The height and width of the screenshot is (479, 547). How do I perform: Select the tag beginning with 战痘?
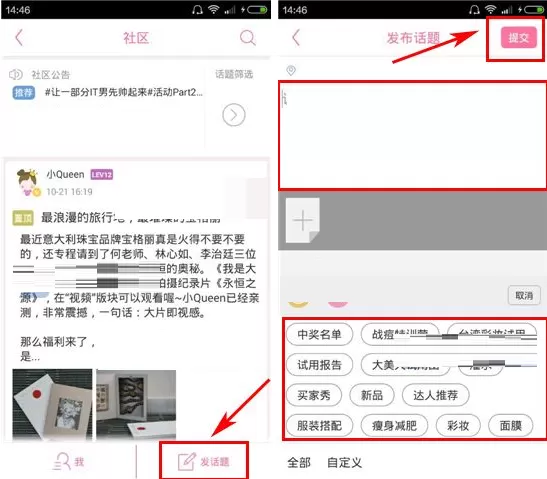[400, 335]
